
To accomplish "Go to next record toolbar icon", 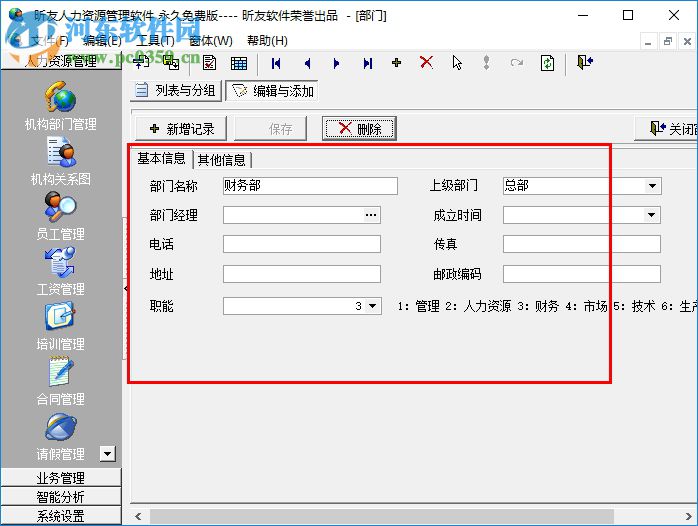I will pyautogui.click(x=337, y=63).
